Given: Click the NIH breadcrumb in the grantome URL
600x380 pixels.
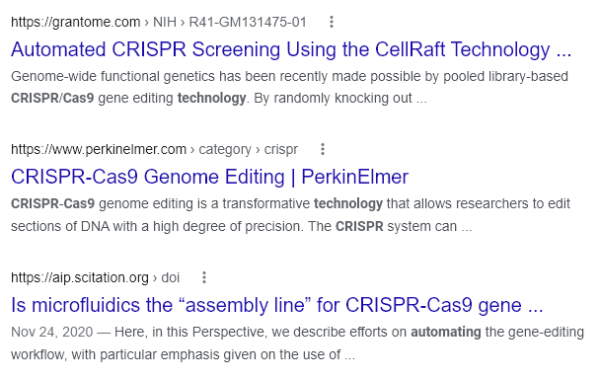Looking at the screenshot, I should click(165, 22).
